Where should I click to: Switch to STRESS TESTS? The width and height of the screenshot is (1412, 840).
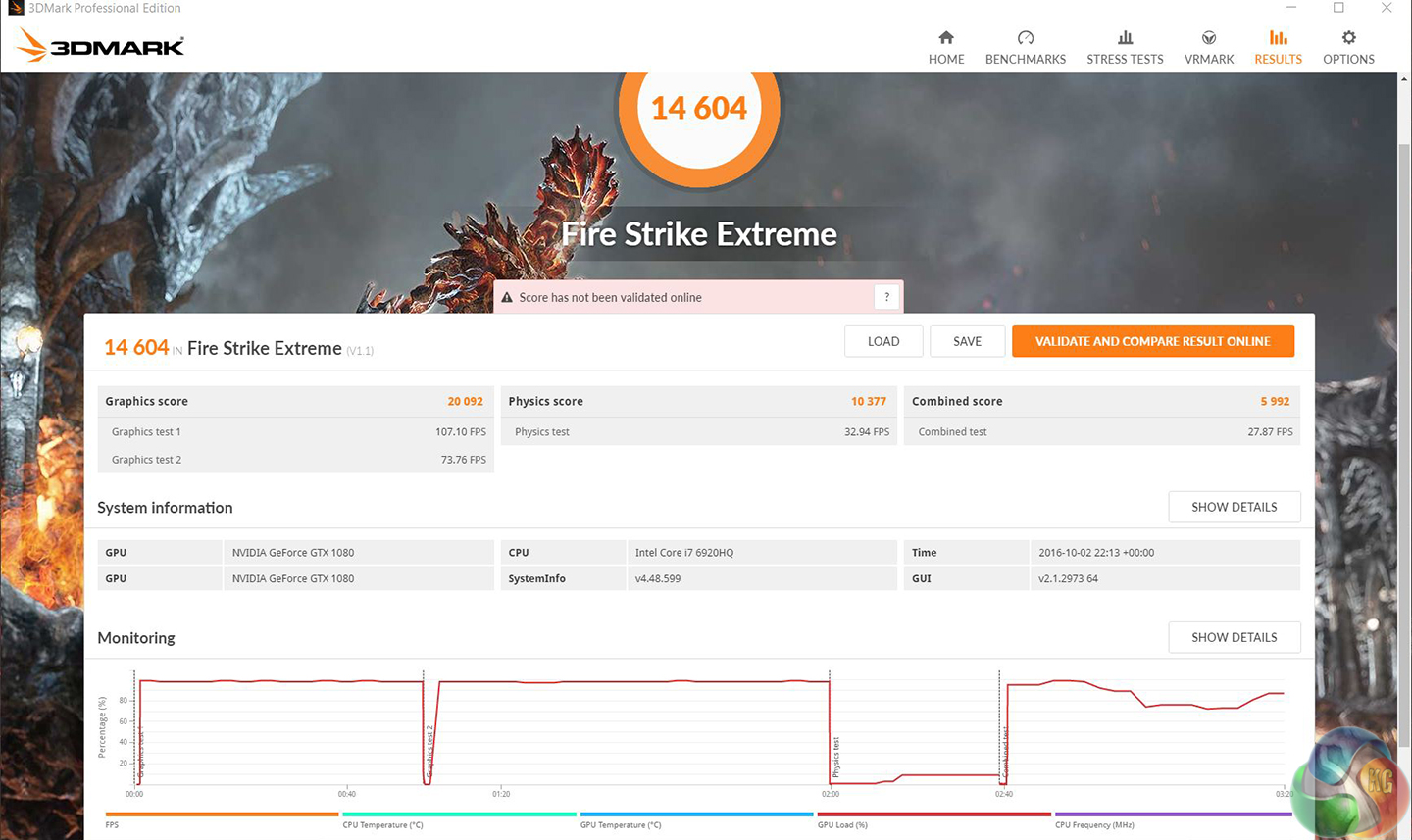[1125, 47]
